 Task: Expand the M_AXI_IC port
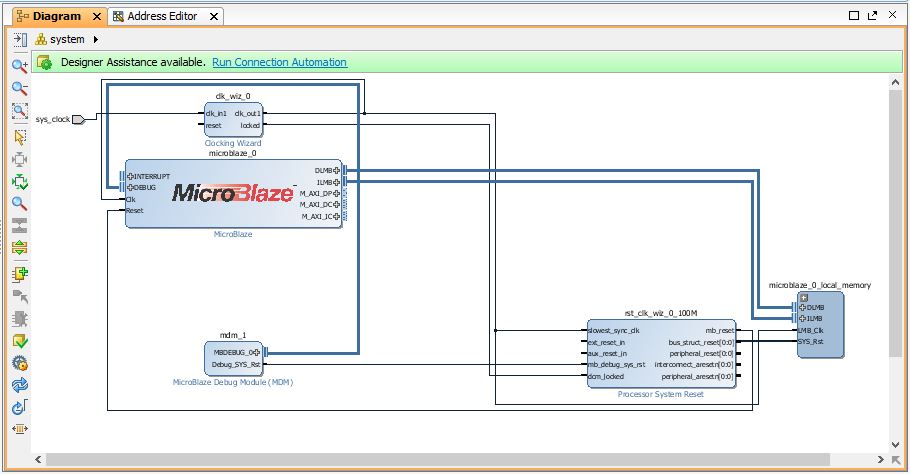337,216
